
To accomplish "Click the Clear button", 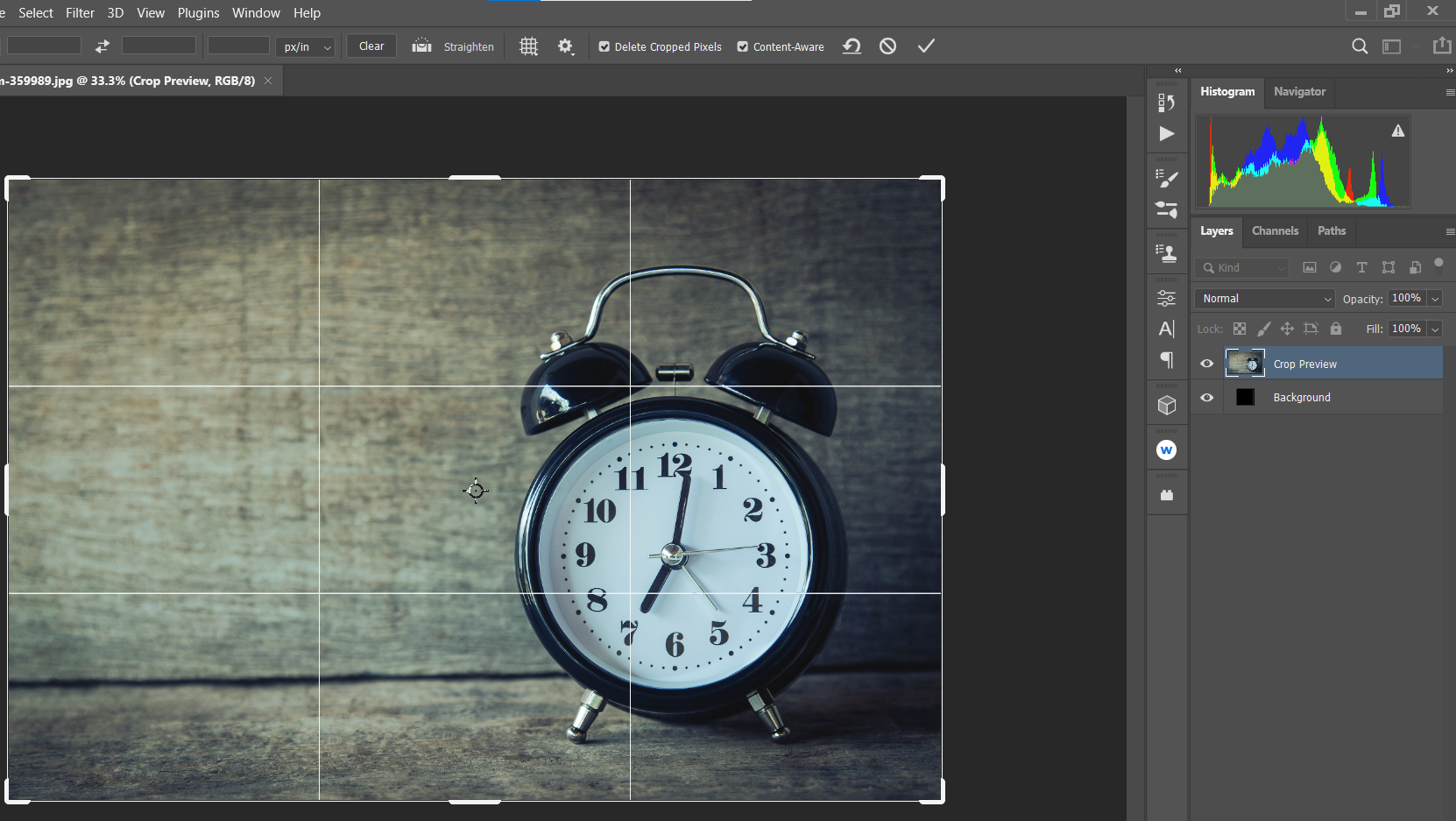I will (x=371, y=46).
